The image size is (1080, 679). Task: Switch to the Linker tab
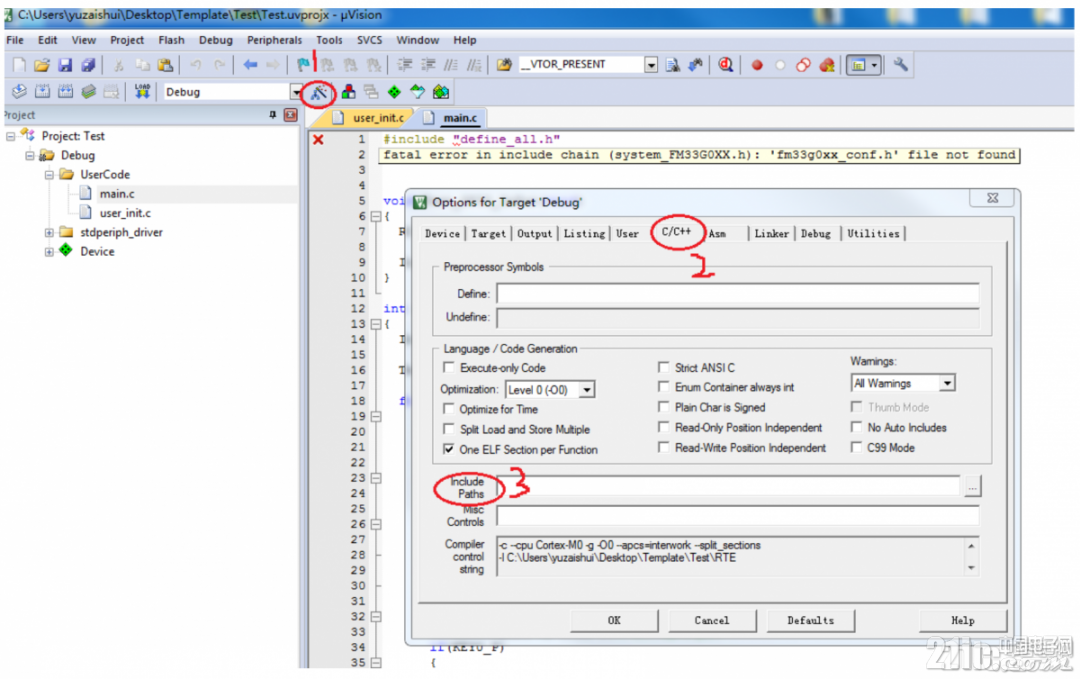(x=771, y=234)
